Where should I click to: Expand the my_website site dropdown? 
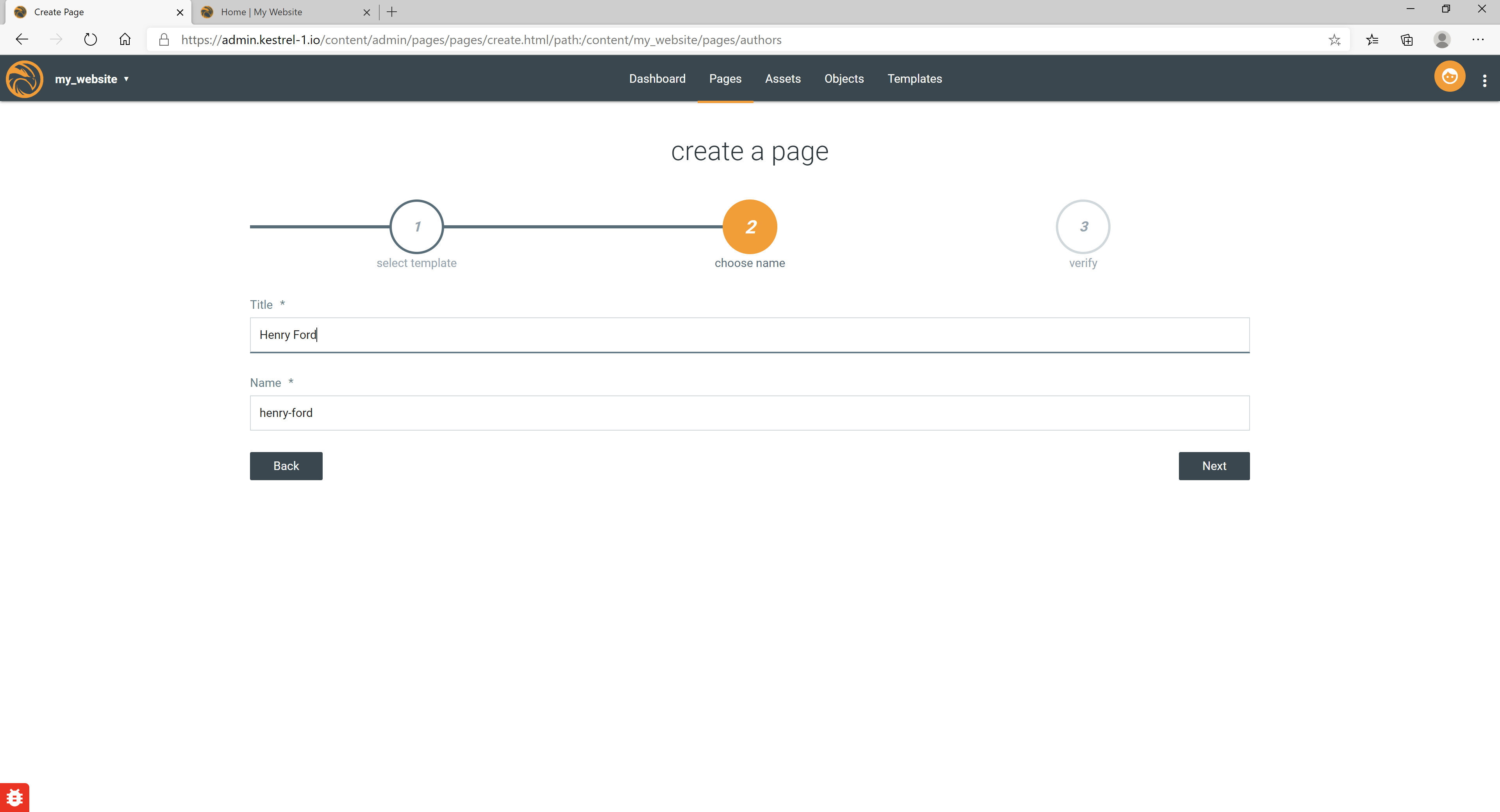(x=92, y=79)
